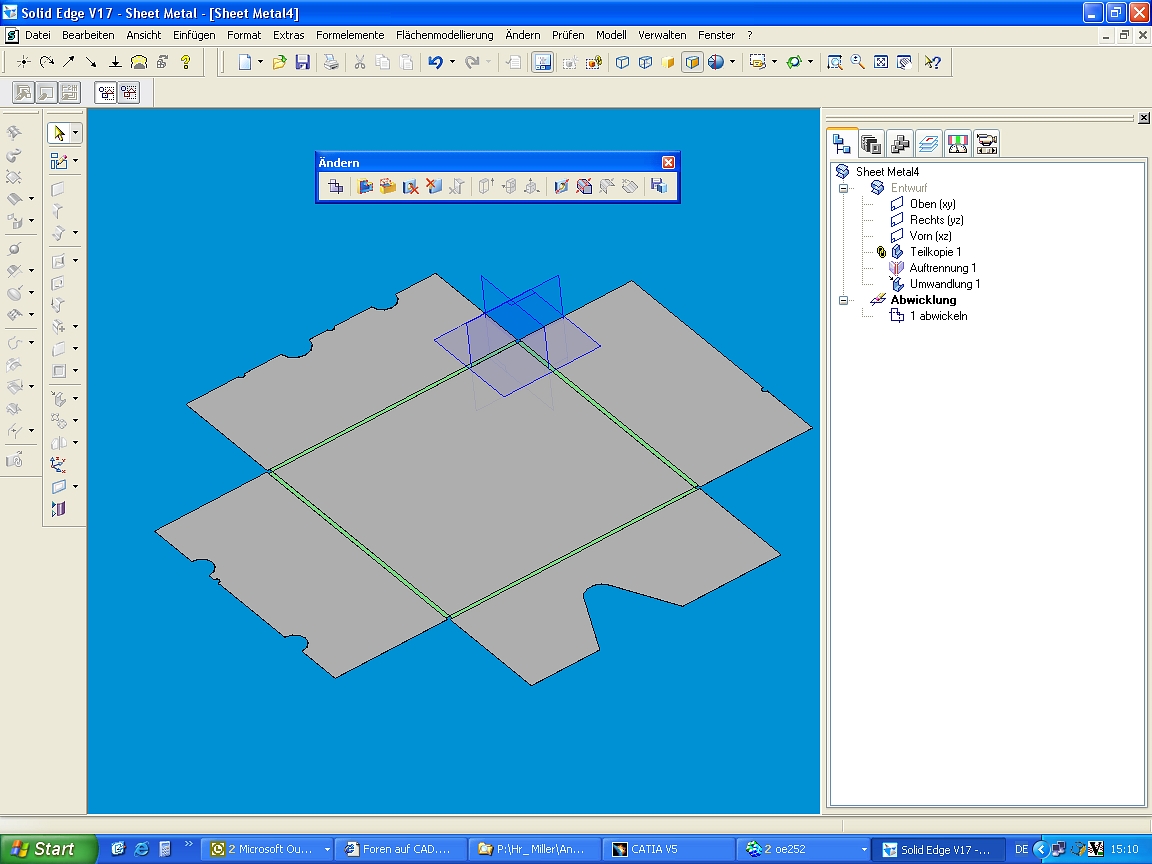This screenshot has width=1152, height=864.
Task: Click the wireframe cube display icon
Action: tap(622, 62)
